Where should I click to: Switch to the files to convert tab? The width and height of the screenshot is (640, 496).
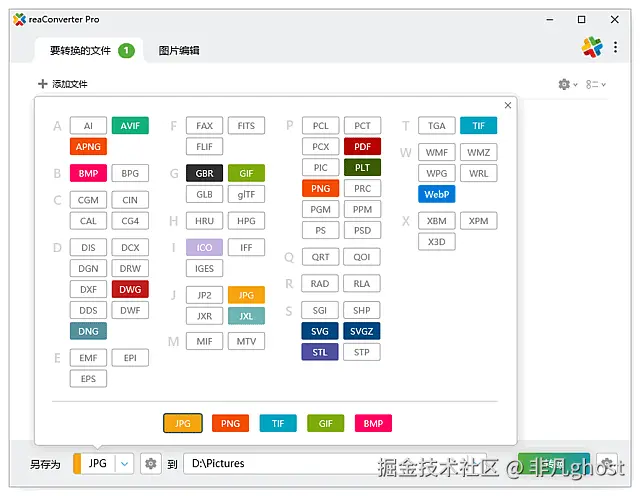click(x=89, y=51)
